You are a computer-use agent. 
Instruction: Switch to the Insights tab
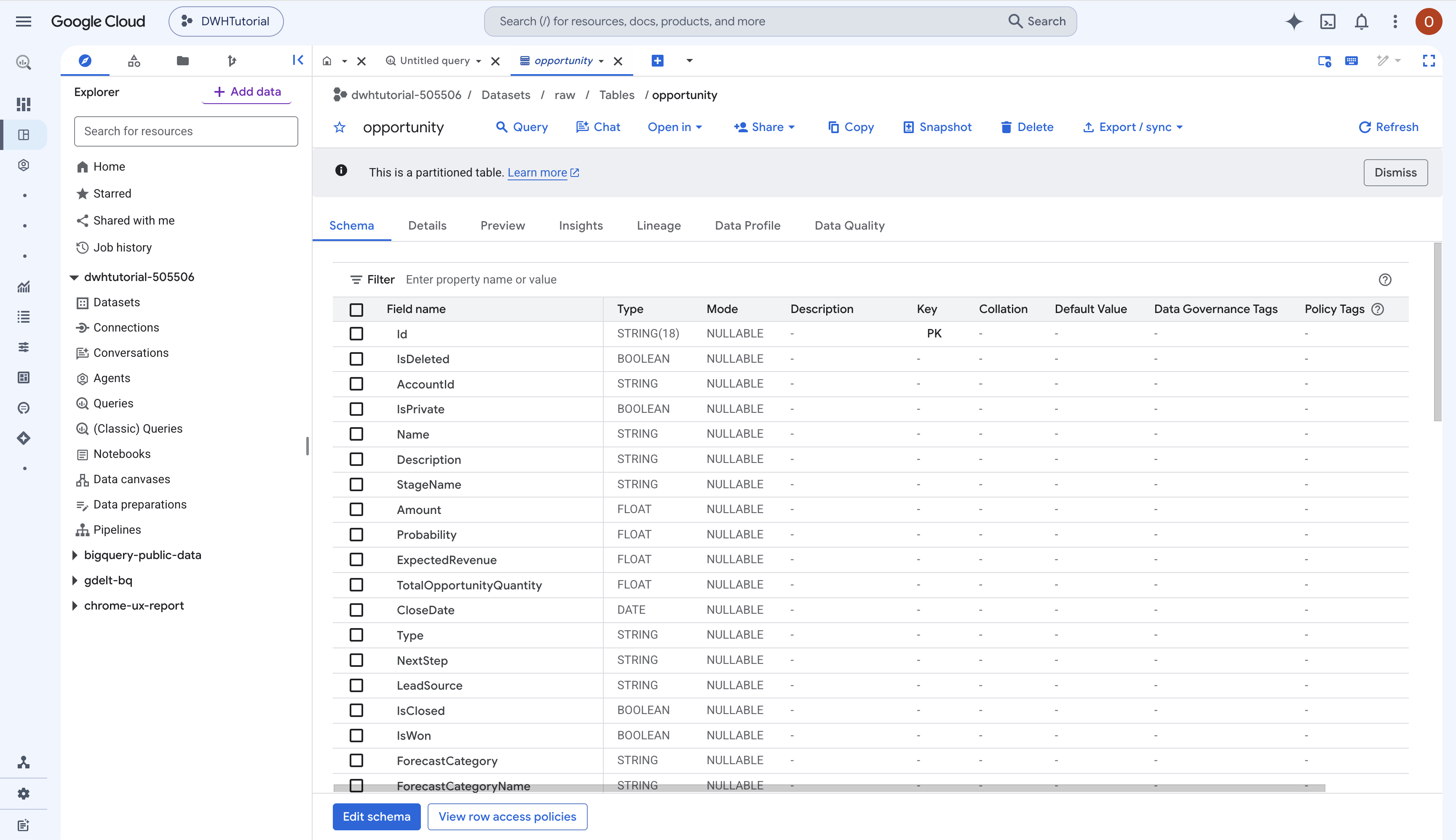click(x=580, y=225)
